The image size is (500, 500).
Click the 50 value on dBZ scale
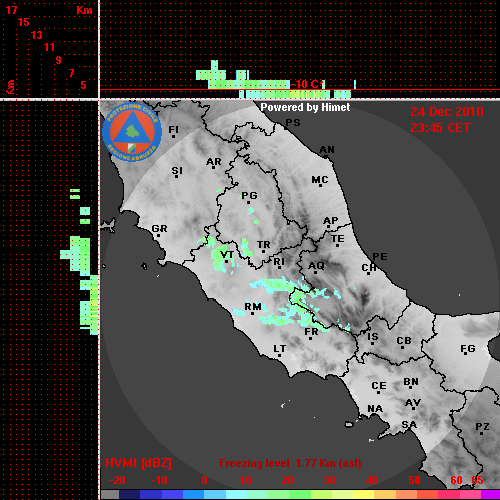click(414, 480)
